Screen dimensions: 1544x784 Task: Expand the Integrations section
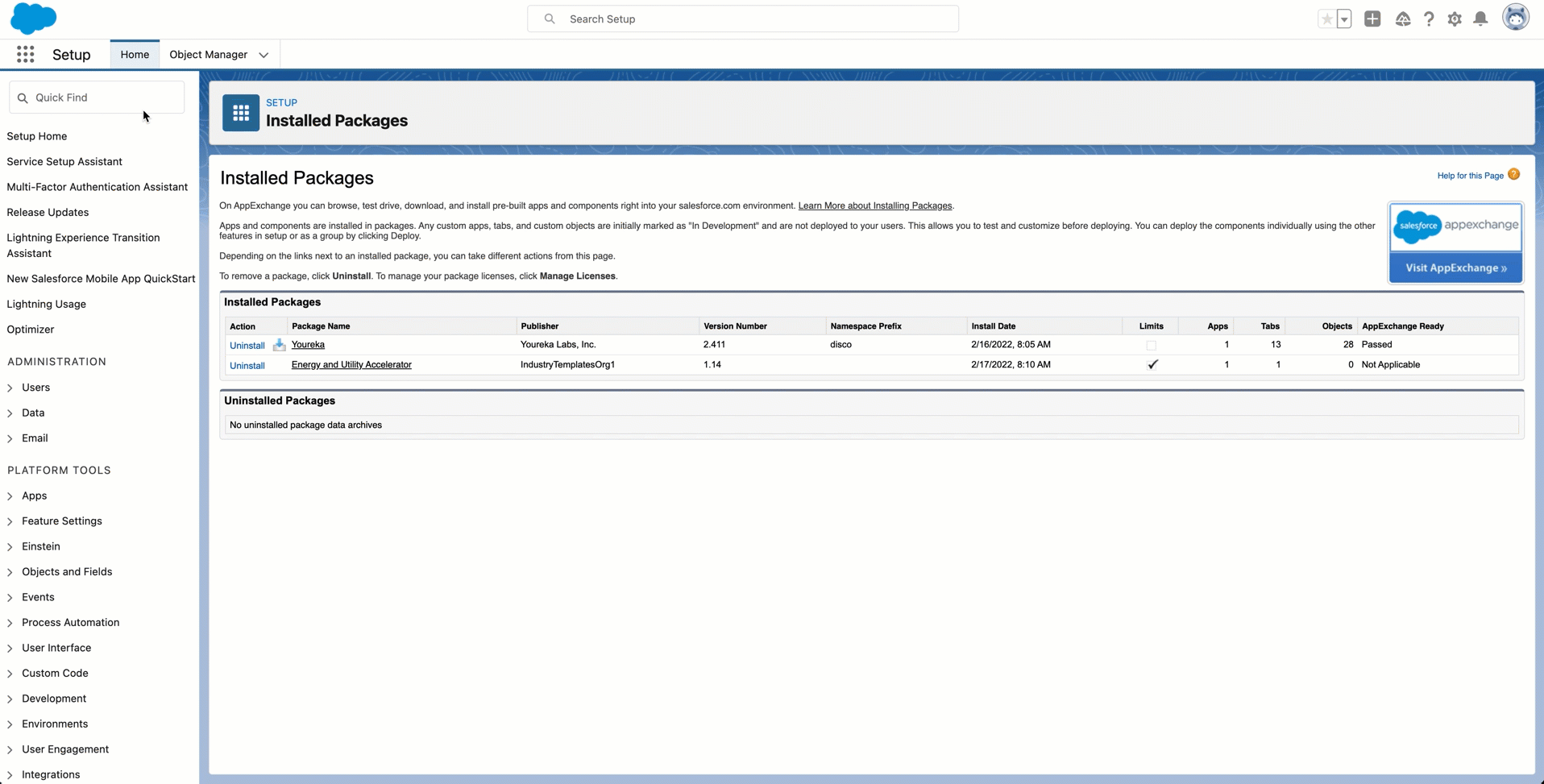tap(10, 775)
